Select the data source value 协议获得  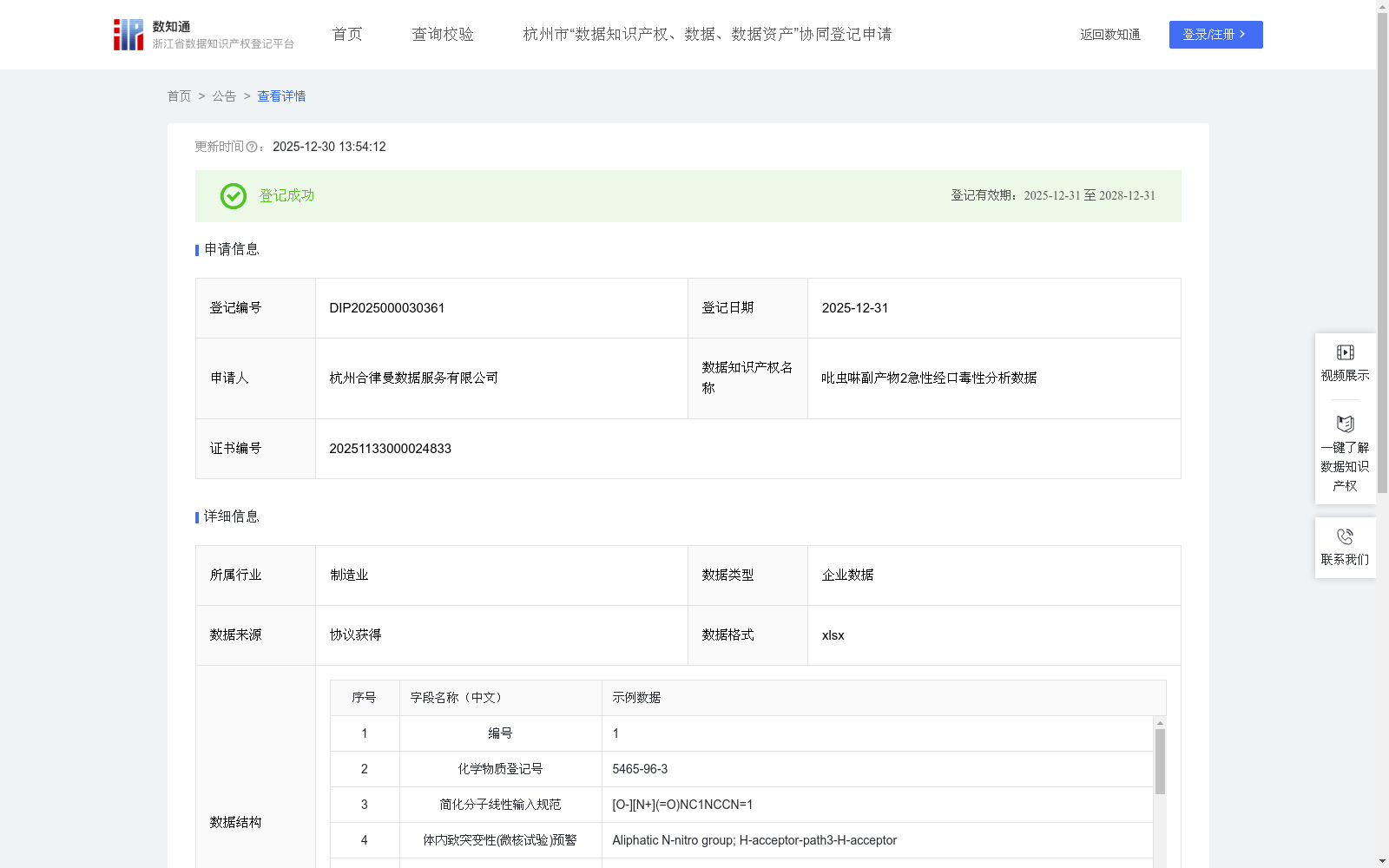pos(355,635)
